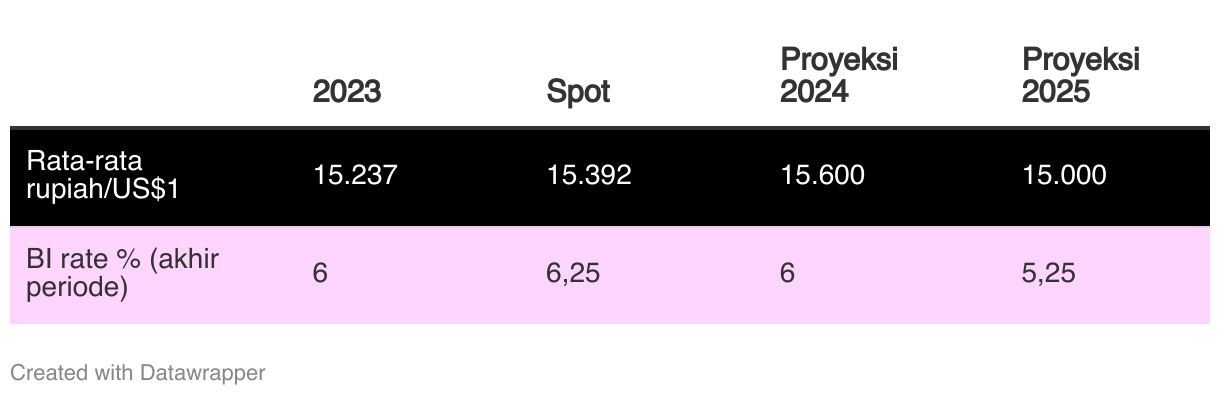
Task: Select the 15.000 Proyeksi 2025 cell
Action: tap(1064, 176)
